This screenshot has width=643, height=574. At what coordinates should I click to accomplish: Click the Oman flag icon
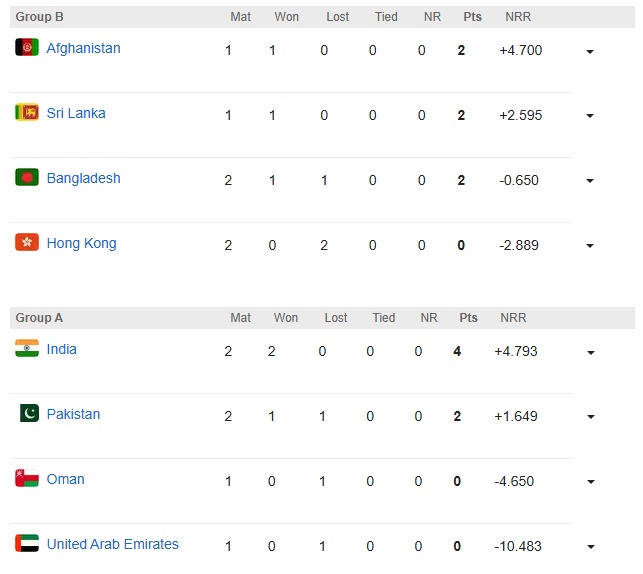[x=27, y=479]
